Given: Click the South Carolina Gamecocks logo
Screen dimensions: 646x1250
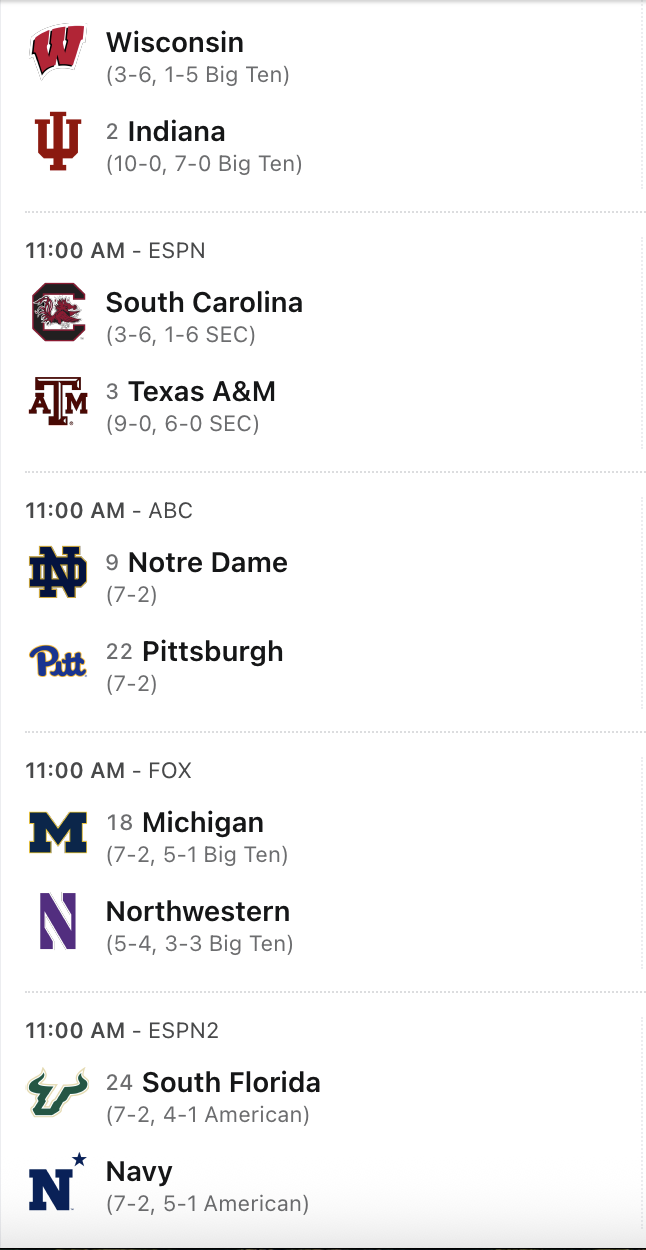Looking at the screenshot, I should pyautogui.click(x=58, y=312).
